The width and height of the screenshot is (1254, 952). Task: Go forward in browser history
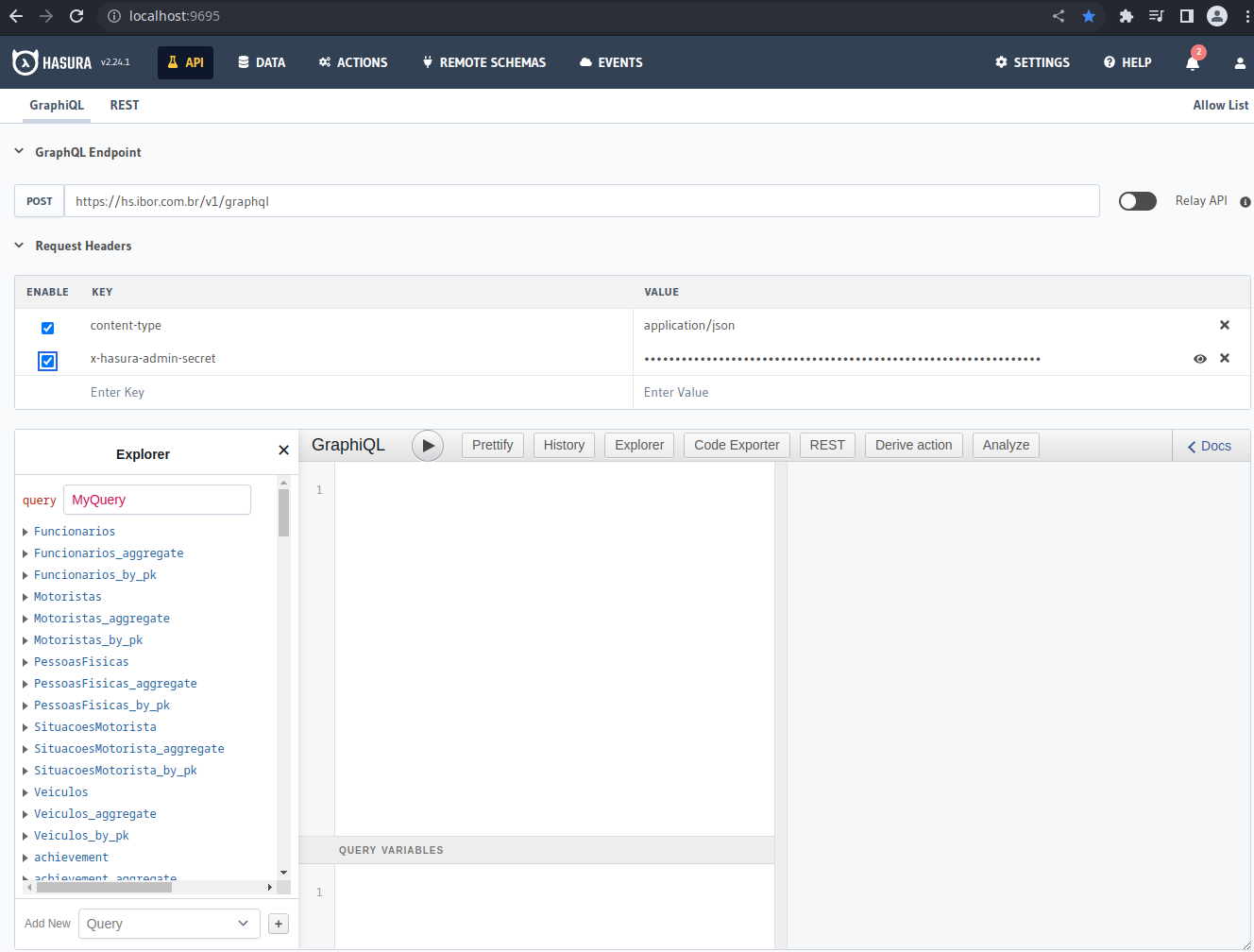(46, 16)
